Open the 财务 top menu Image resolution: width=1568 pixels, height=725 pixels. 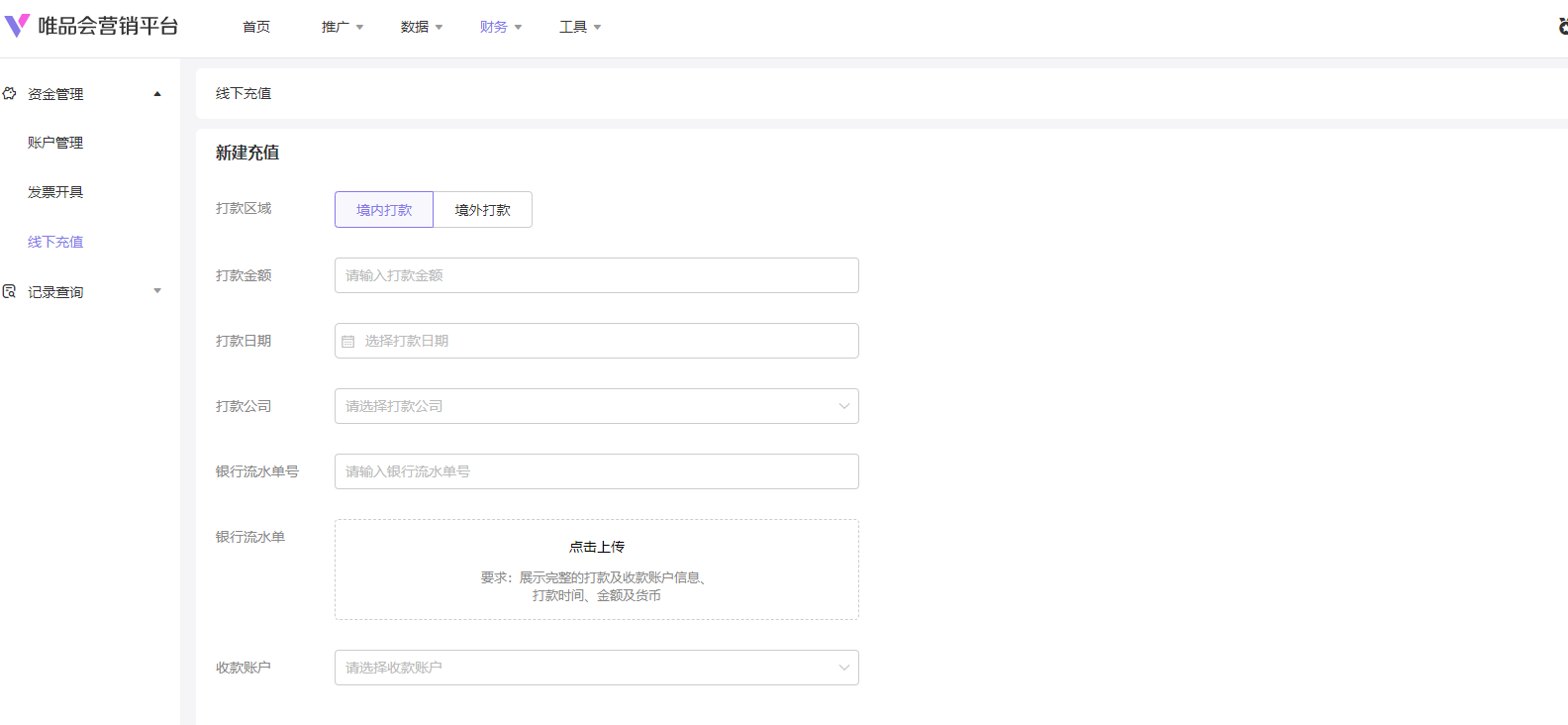pyautogui.click(x=500, y=27)
